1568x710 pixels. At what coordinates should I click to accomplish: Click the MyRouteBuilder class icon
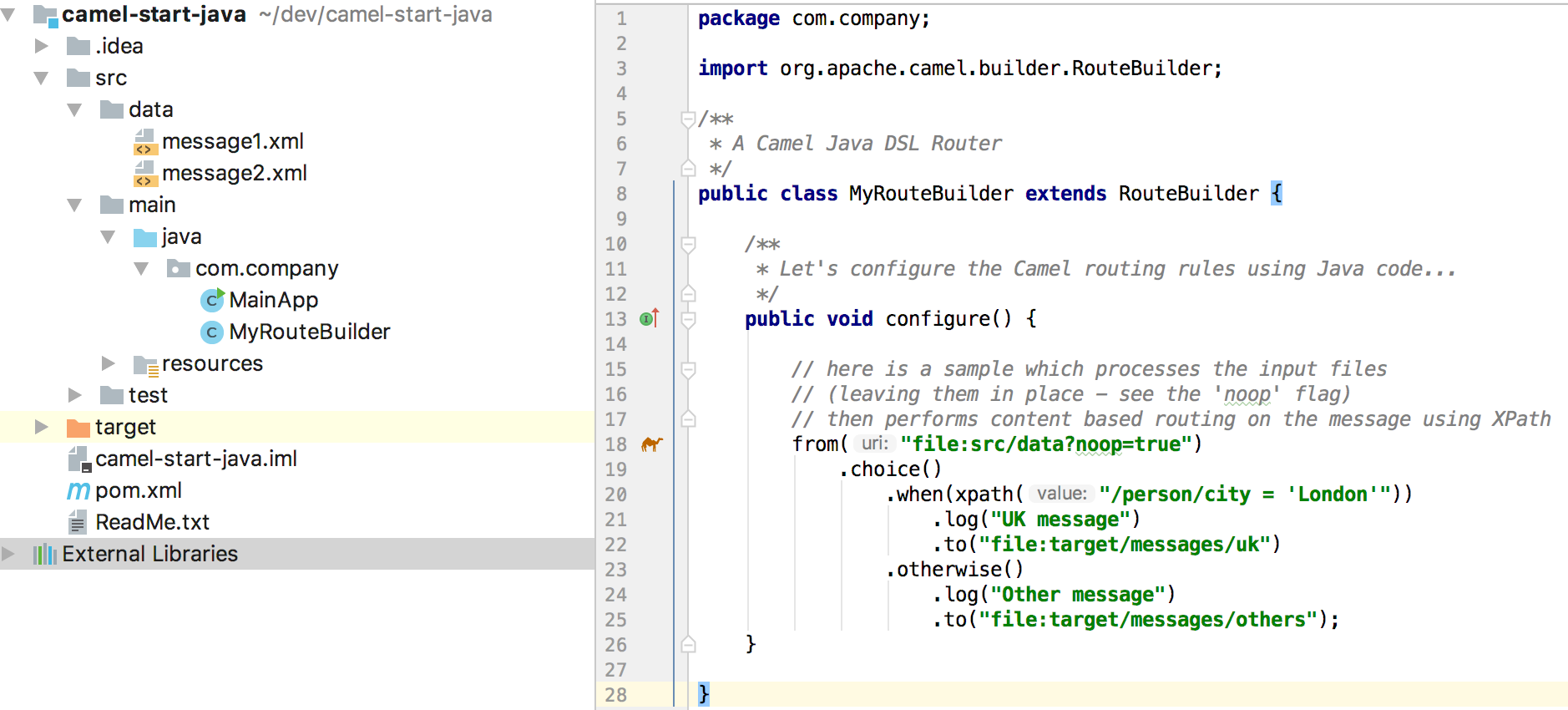212,332
